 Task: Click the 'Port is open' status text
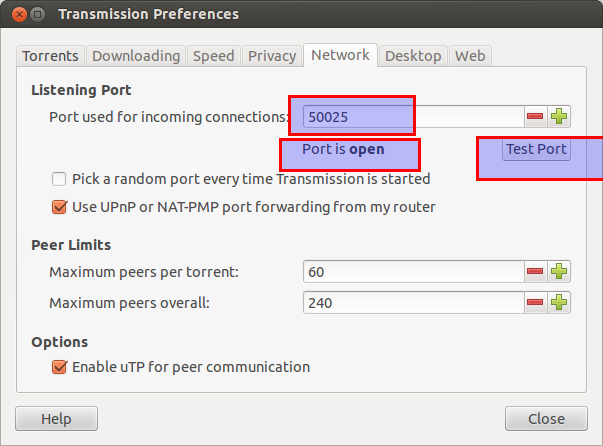pos(343,149)
